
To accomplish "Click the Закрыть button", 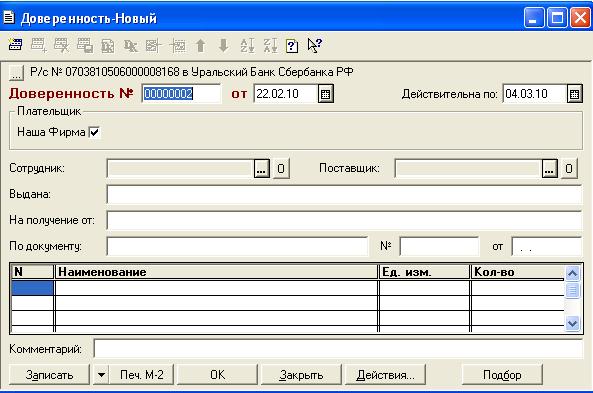I will 301,375.
